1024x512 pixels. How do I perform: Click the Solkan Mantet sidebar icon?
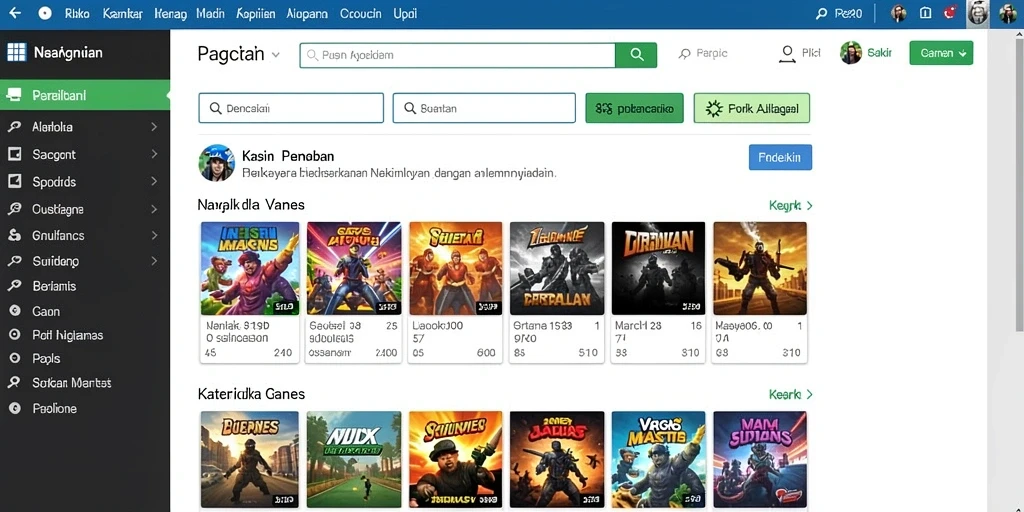(14, 383)
